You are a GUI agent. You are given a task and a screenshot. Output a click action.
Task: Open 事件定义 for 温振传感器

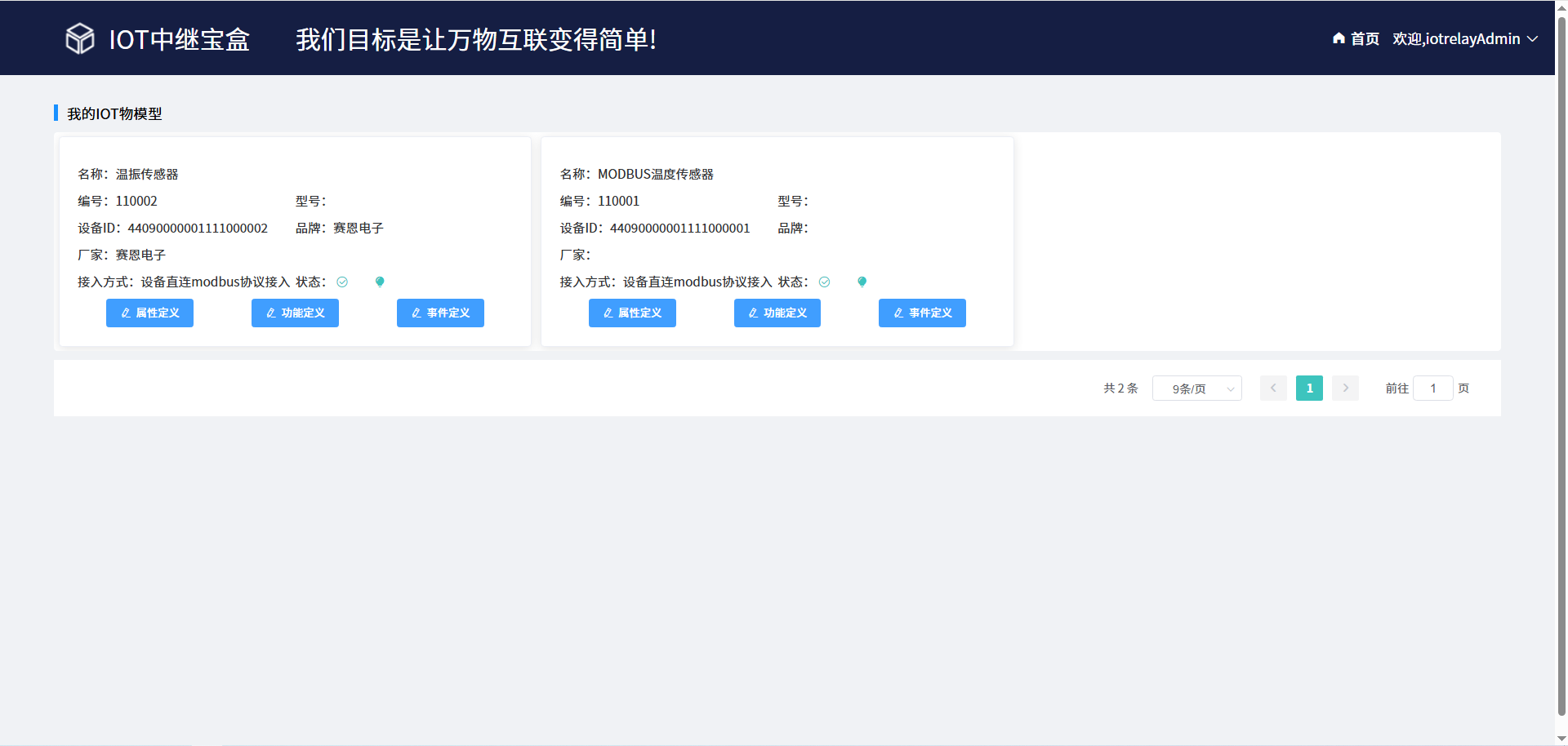pyautogui.click(x=440, y=313)
